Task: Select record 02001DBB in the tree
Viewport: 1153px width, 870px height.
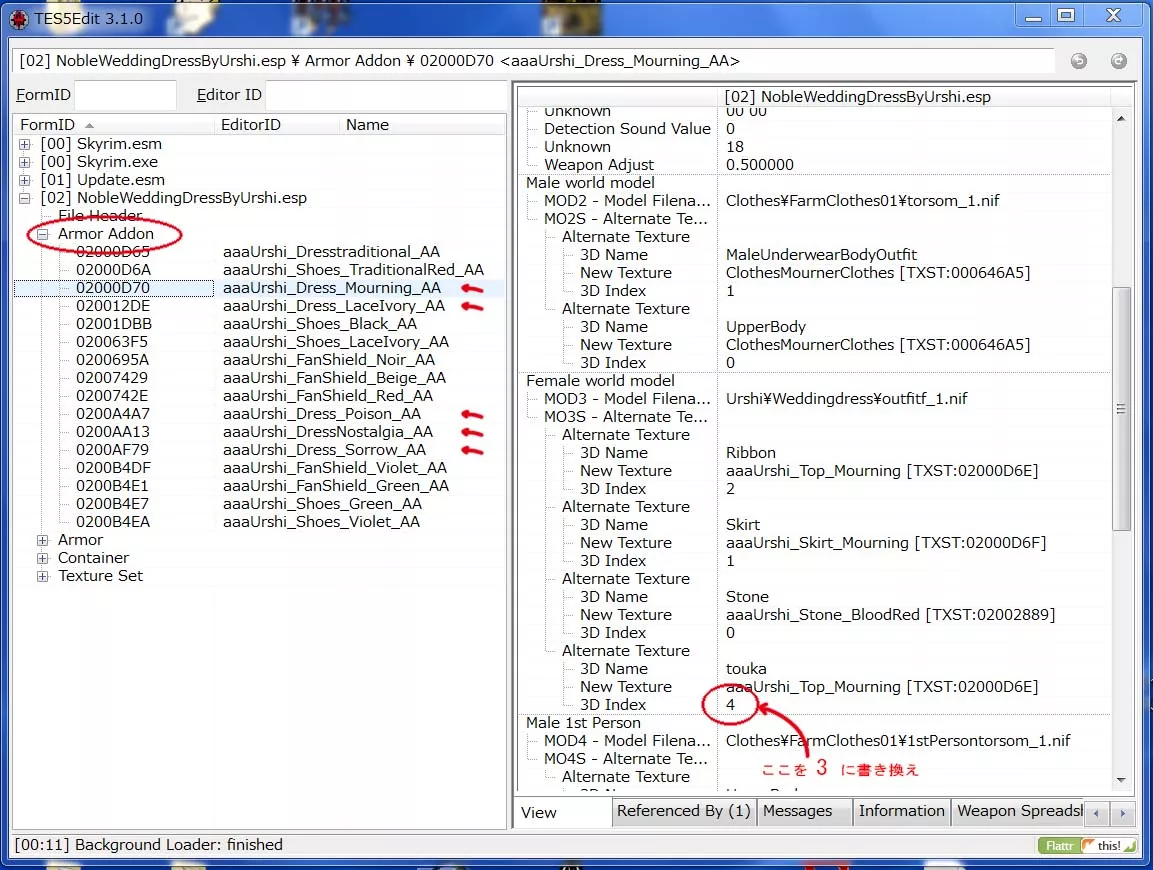Action: pyautogui.click(x=114, y=324)
